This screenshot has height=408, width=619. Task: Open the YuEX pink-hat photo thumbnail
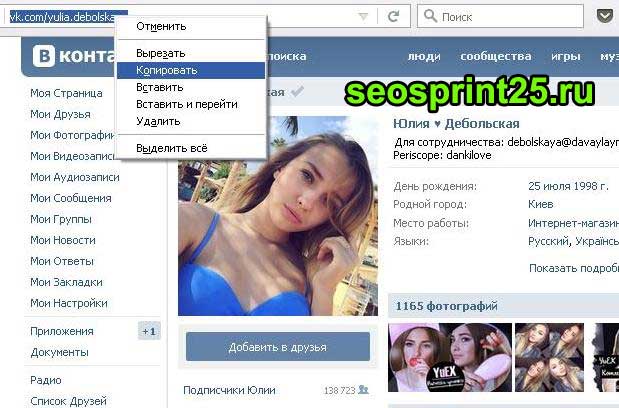point(450,357)
